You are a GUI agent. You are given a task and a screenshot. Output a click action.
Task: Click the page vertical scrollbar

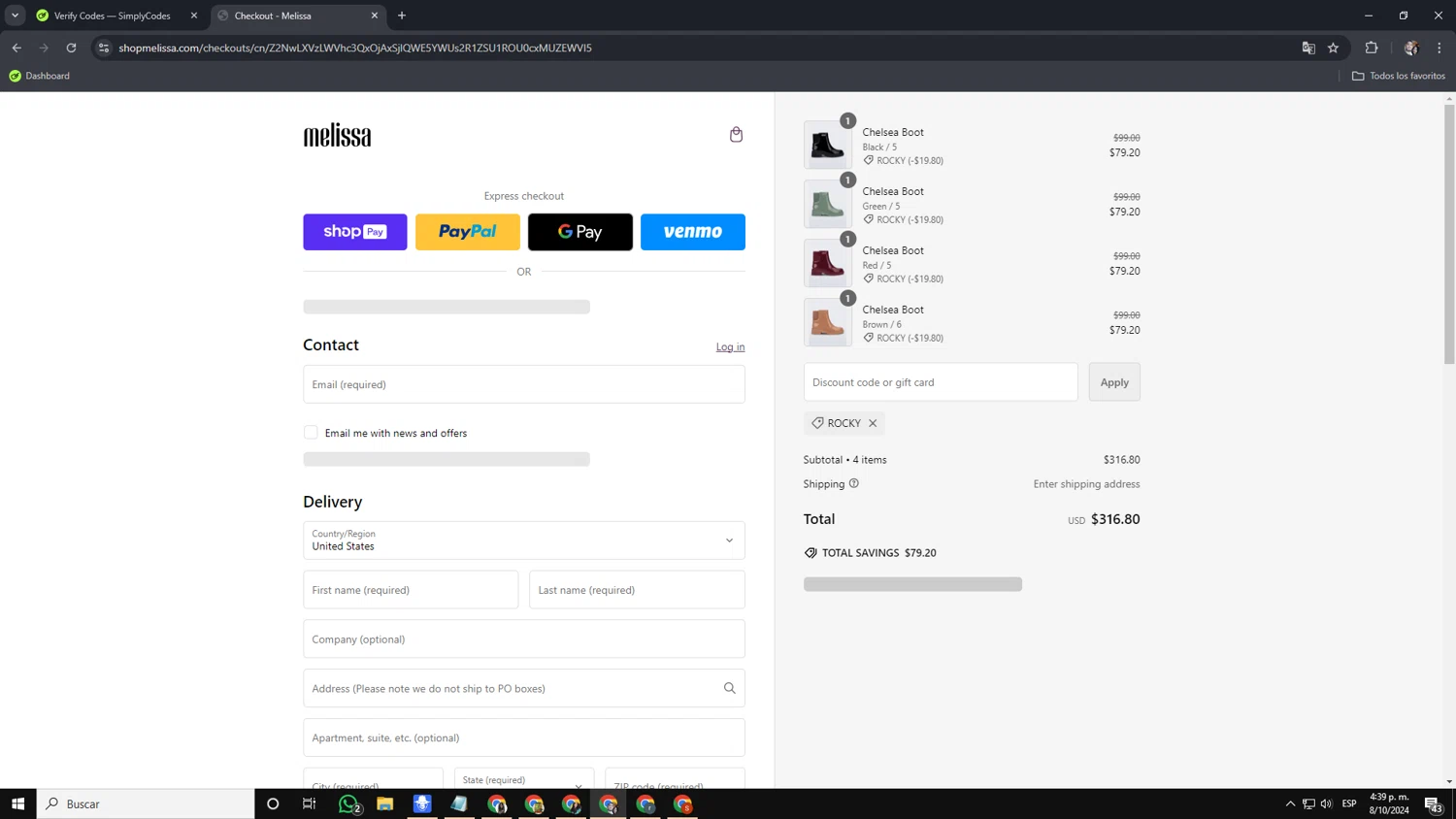pyautogui.click(x=1449, y=233)
